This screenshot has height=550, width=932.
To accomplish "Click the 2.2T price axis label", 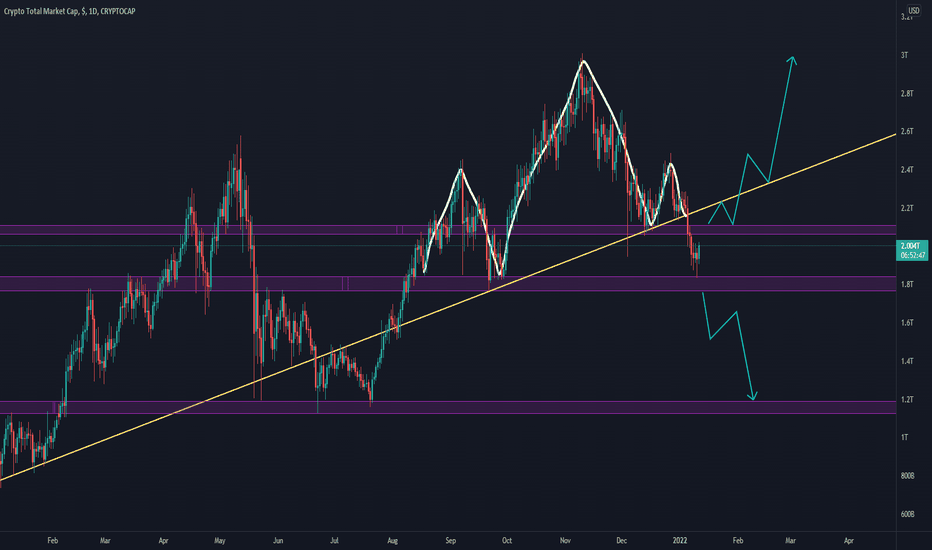I will click(906, 208).
